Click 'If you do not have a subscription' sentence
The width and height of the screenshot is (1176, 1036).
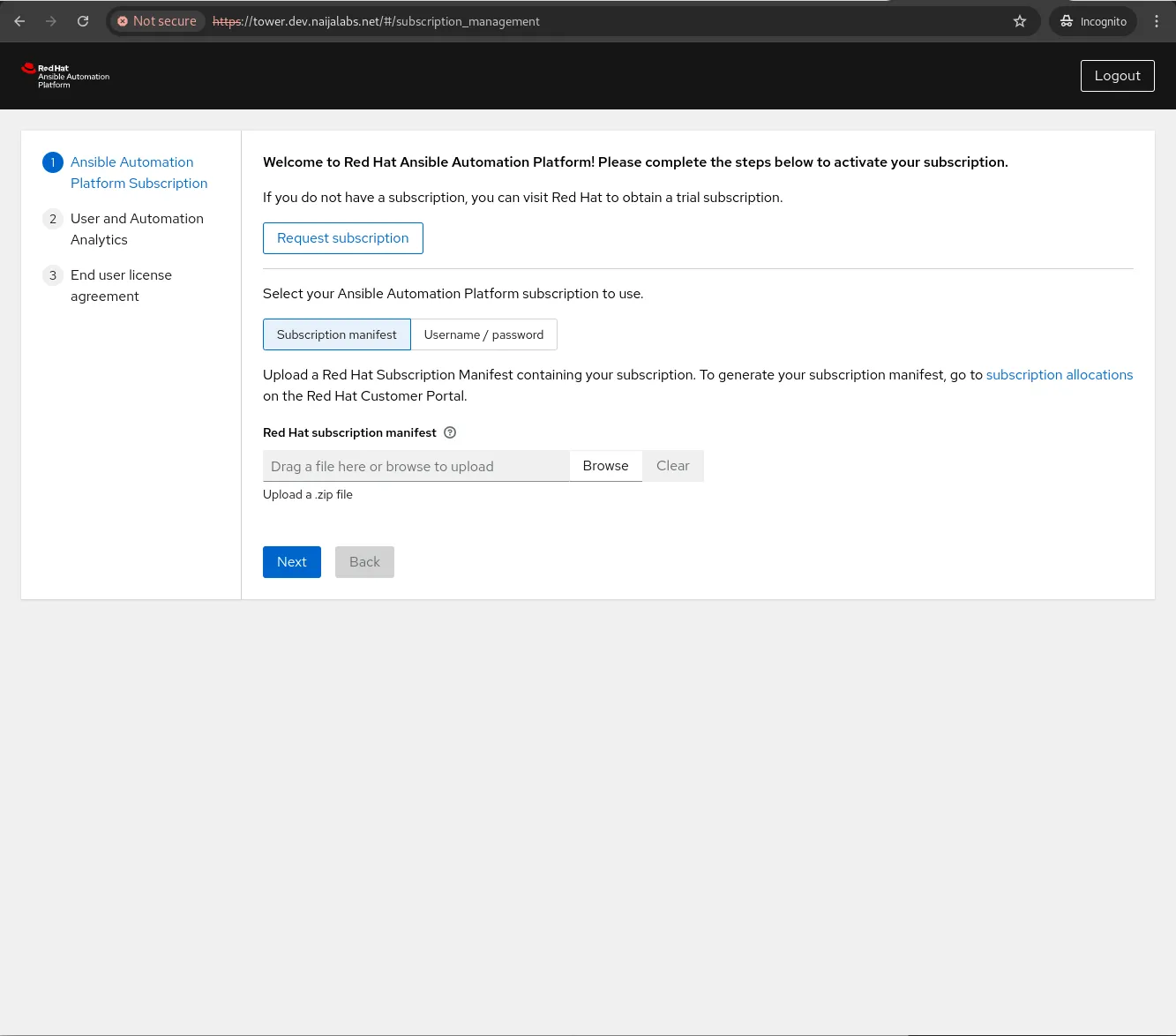click(x=523, y=198)
